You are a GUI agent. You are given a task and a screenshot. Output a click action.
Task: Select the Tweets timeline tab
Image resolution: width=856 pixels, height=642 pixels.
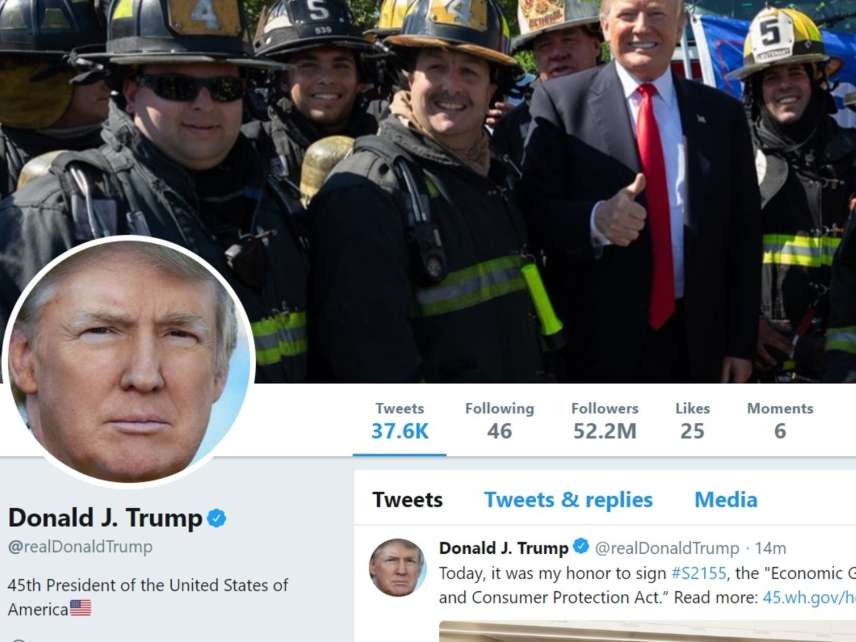click(x=408, y=500)
